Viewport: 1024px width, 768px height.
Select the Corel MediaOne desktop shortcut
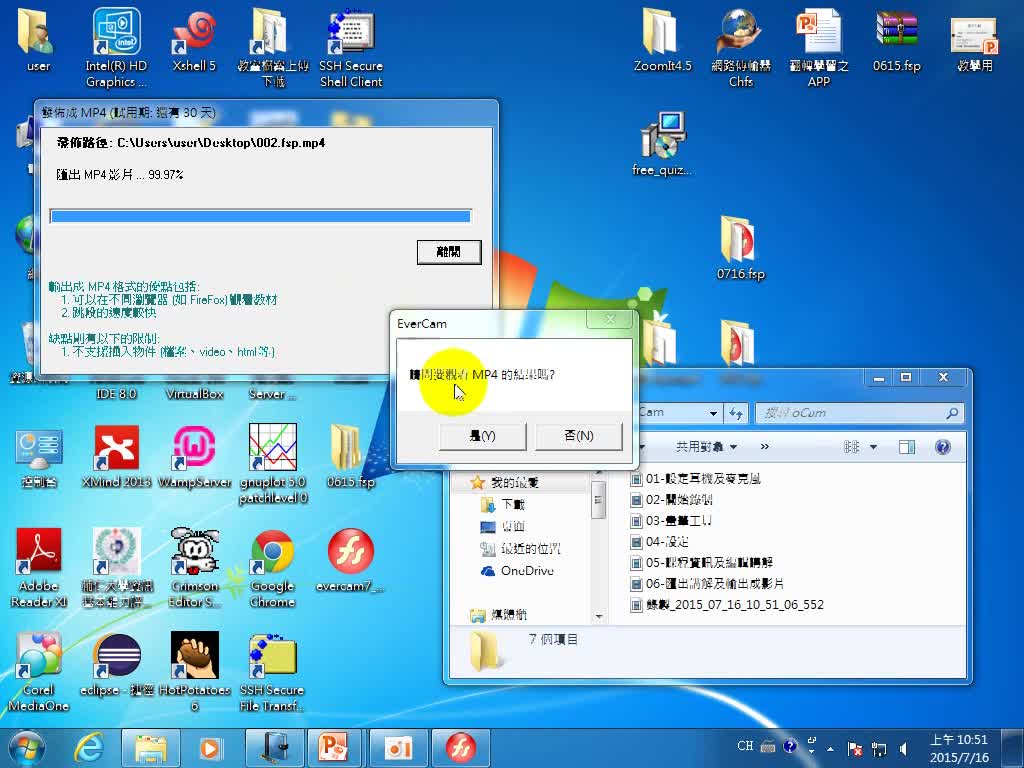pos(39,671)
